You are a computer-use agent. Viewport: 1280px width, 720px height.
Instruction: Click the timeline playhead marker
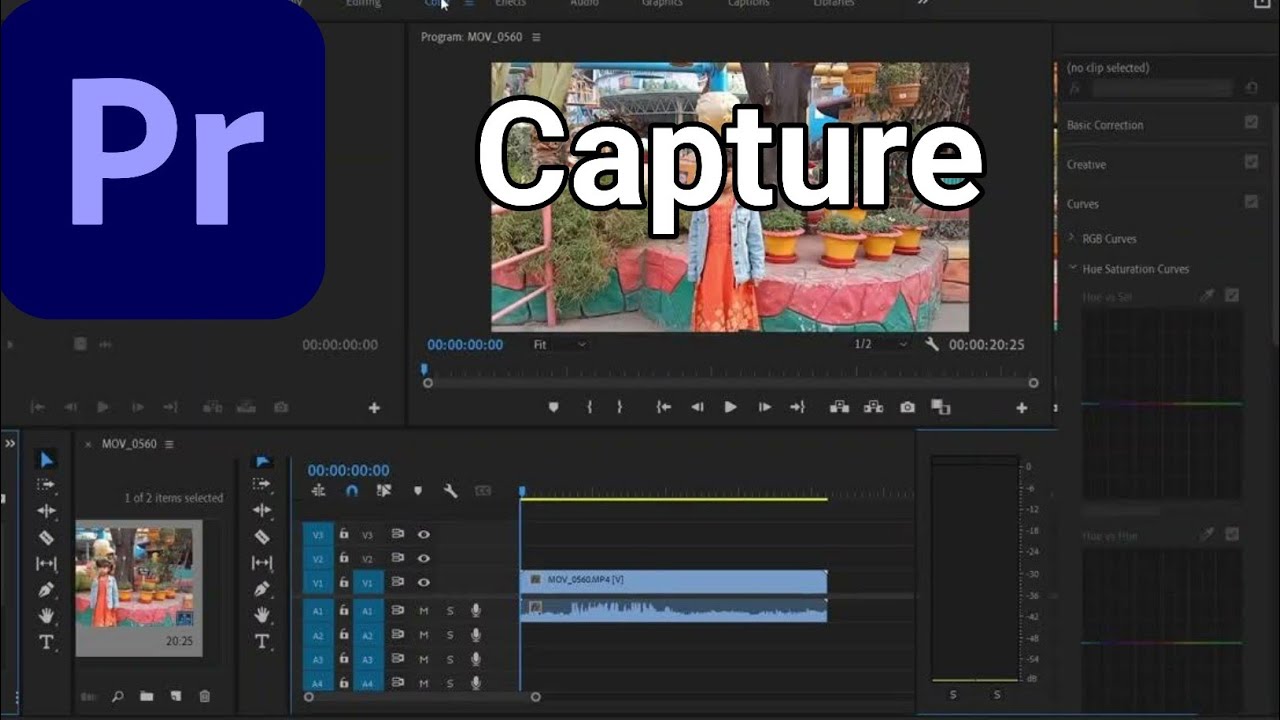[521, 491]
